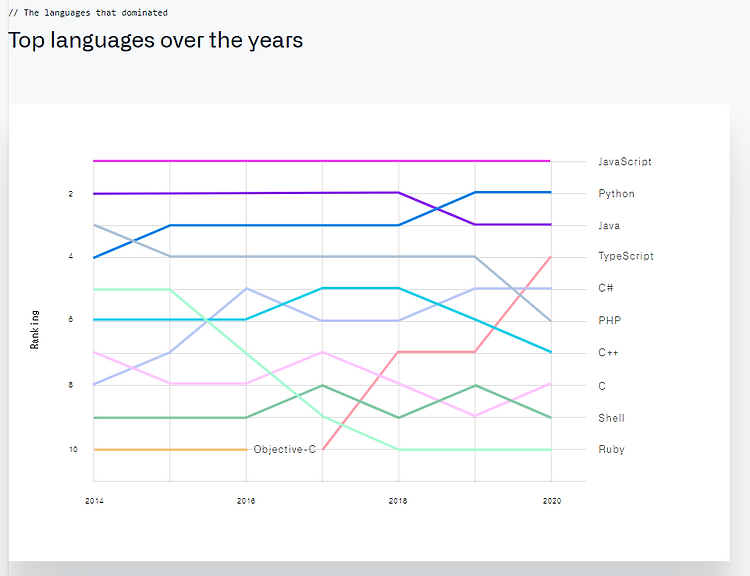Viewport: 750px width, 576px height.
Task: Select the C# language label
Action: pyautogui.click(x=606, y=288)
